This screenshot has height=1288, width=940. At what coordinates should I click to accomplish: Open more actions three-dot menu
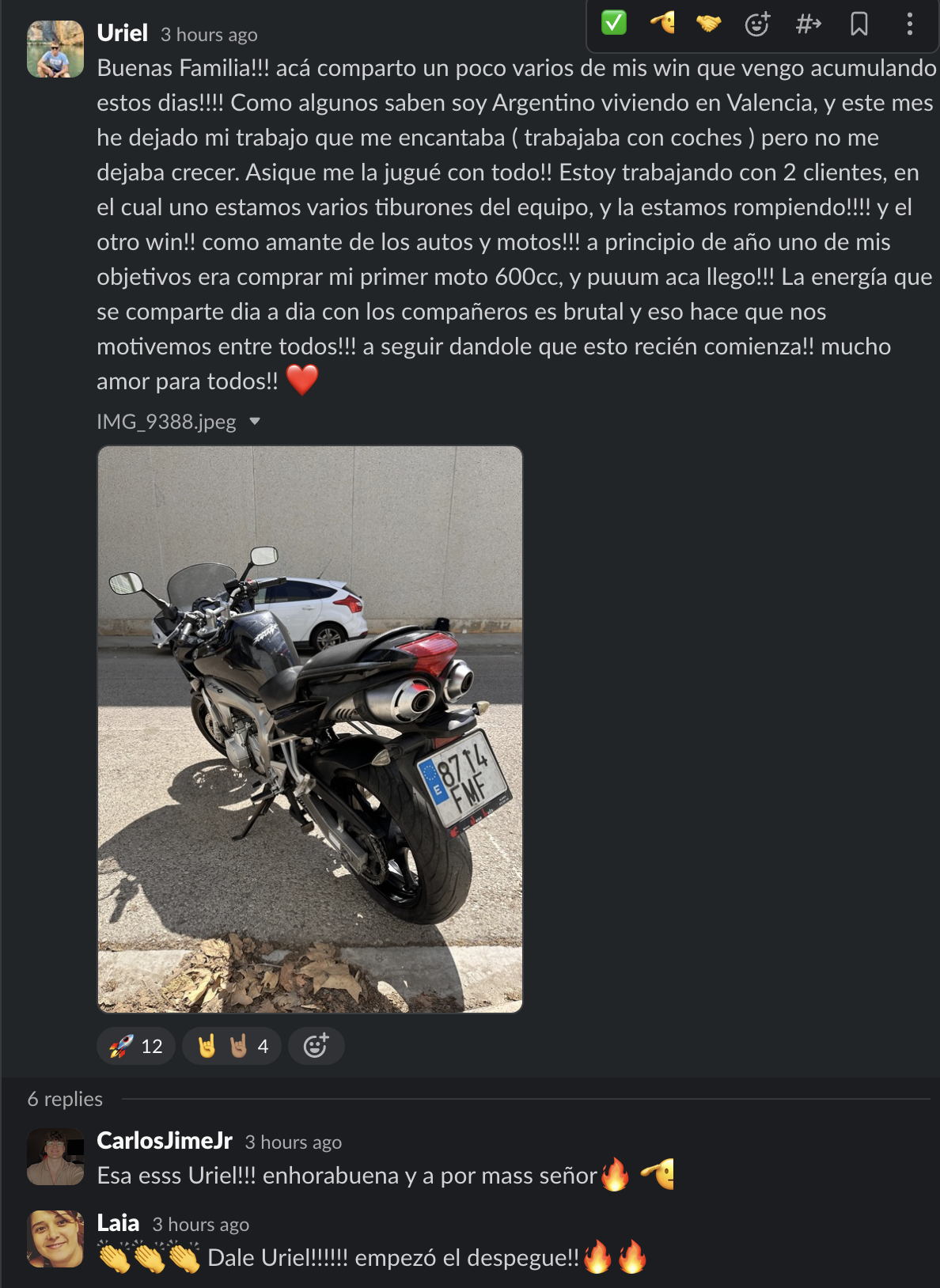909,24
